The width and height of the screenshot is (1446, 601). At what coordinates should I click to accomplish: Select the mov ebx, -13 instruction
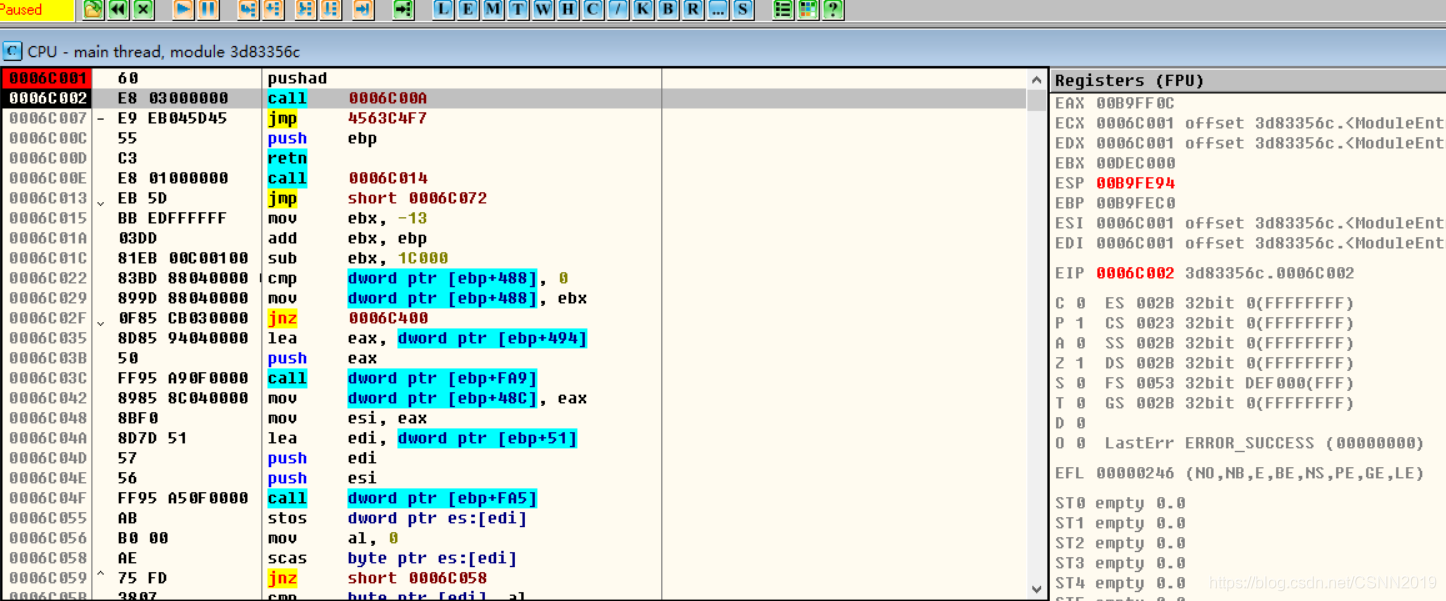coord(513,218)
